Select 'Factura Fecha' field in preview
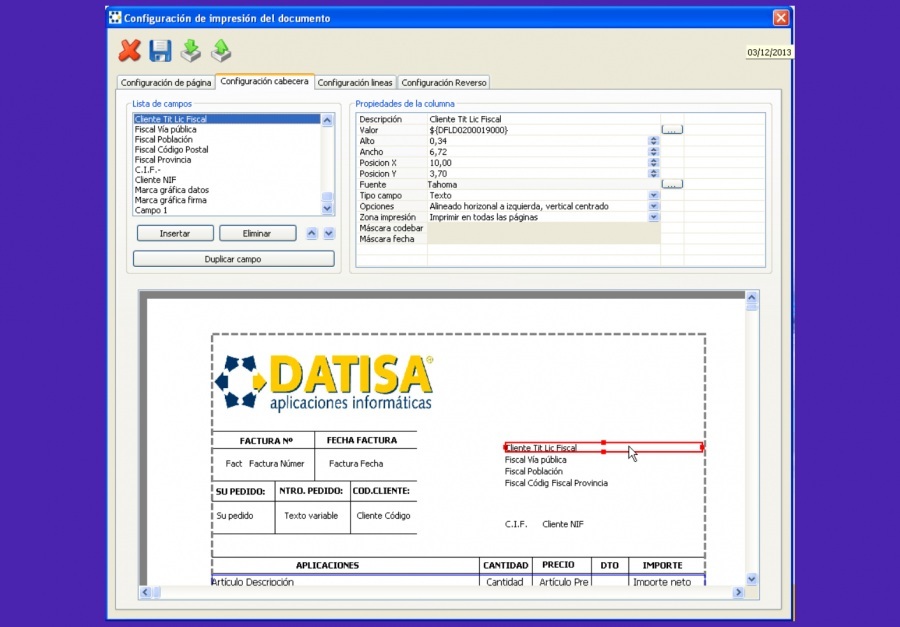The width and height of the screenshot is (900, 627). tap(356, 463)
